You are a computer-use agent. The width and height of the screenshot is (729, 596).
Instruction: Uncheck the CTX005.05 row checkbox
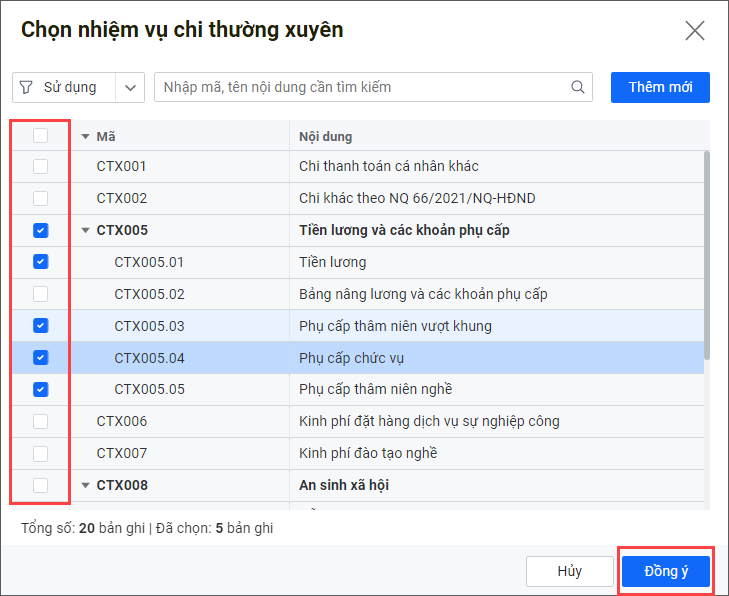(40, 389)
